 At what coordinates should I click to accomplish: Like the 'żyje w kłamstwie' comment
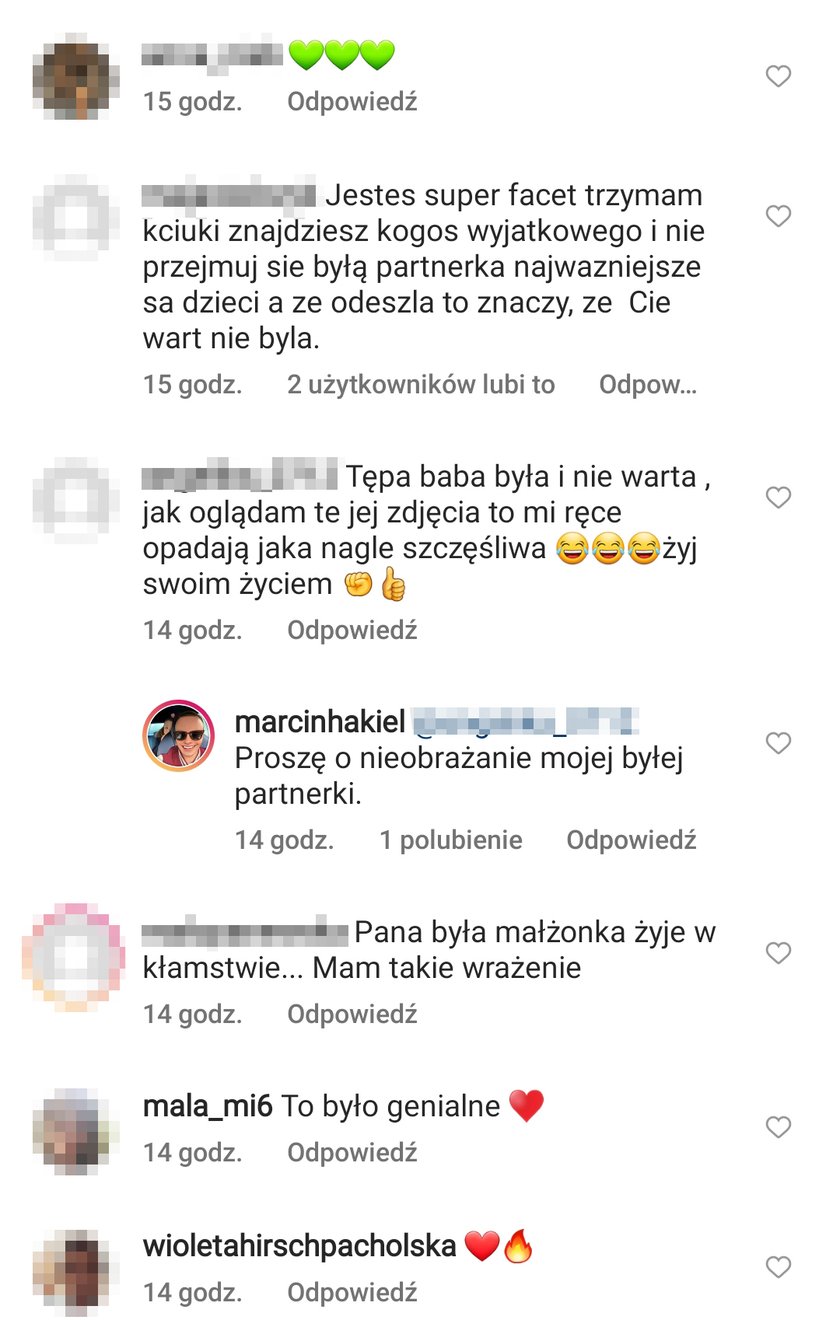coord(778,953)
